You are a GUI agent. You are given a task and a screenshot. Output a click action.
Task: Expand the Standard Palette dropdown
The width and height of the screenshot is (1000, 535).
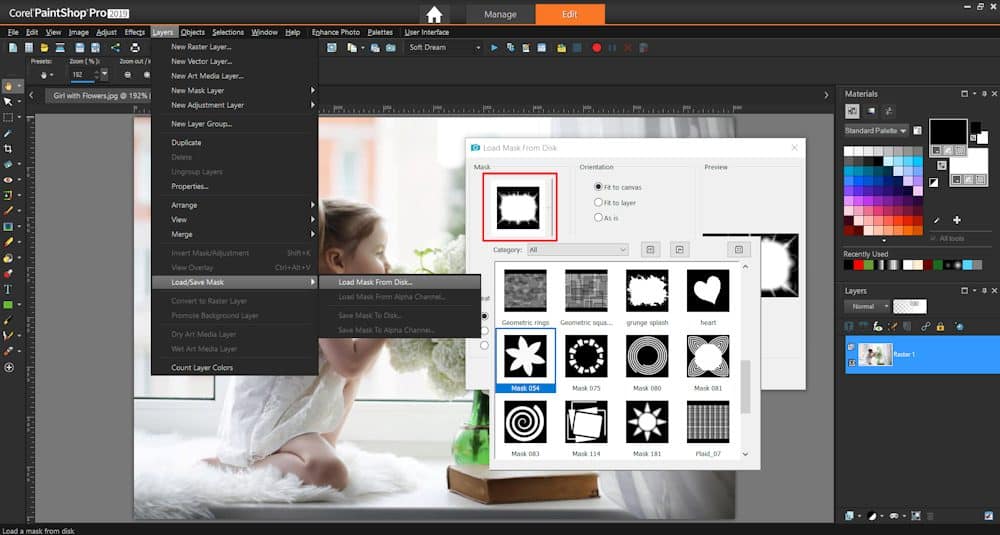coord(876,130)
